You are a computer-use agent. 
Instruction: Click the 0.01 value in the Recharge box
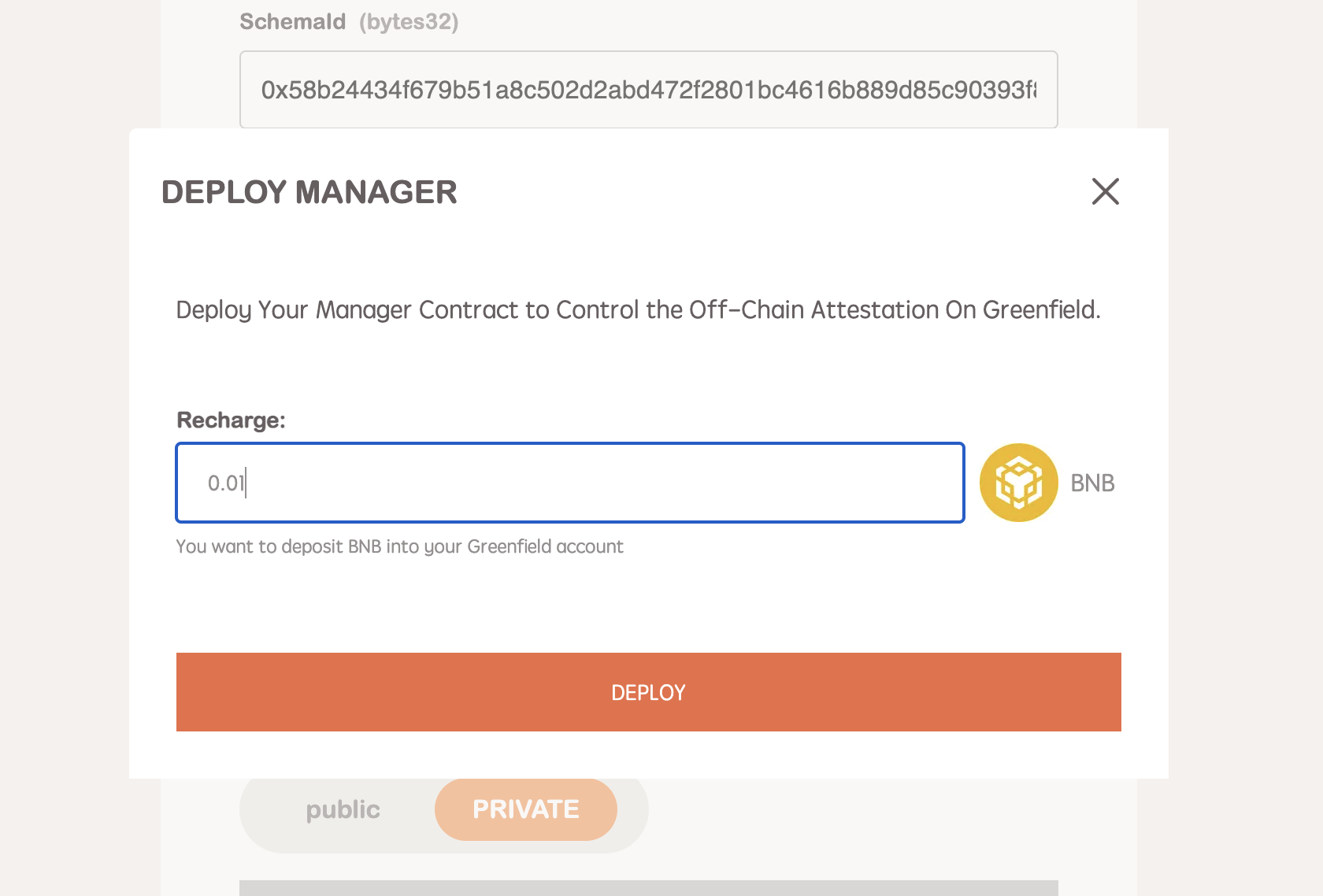coord(226,483)
